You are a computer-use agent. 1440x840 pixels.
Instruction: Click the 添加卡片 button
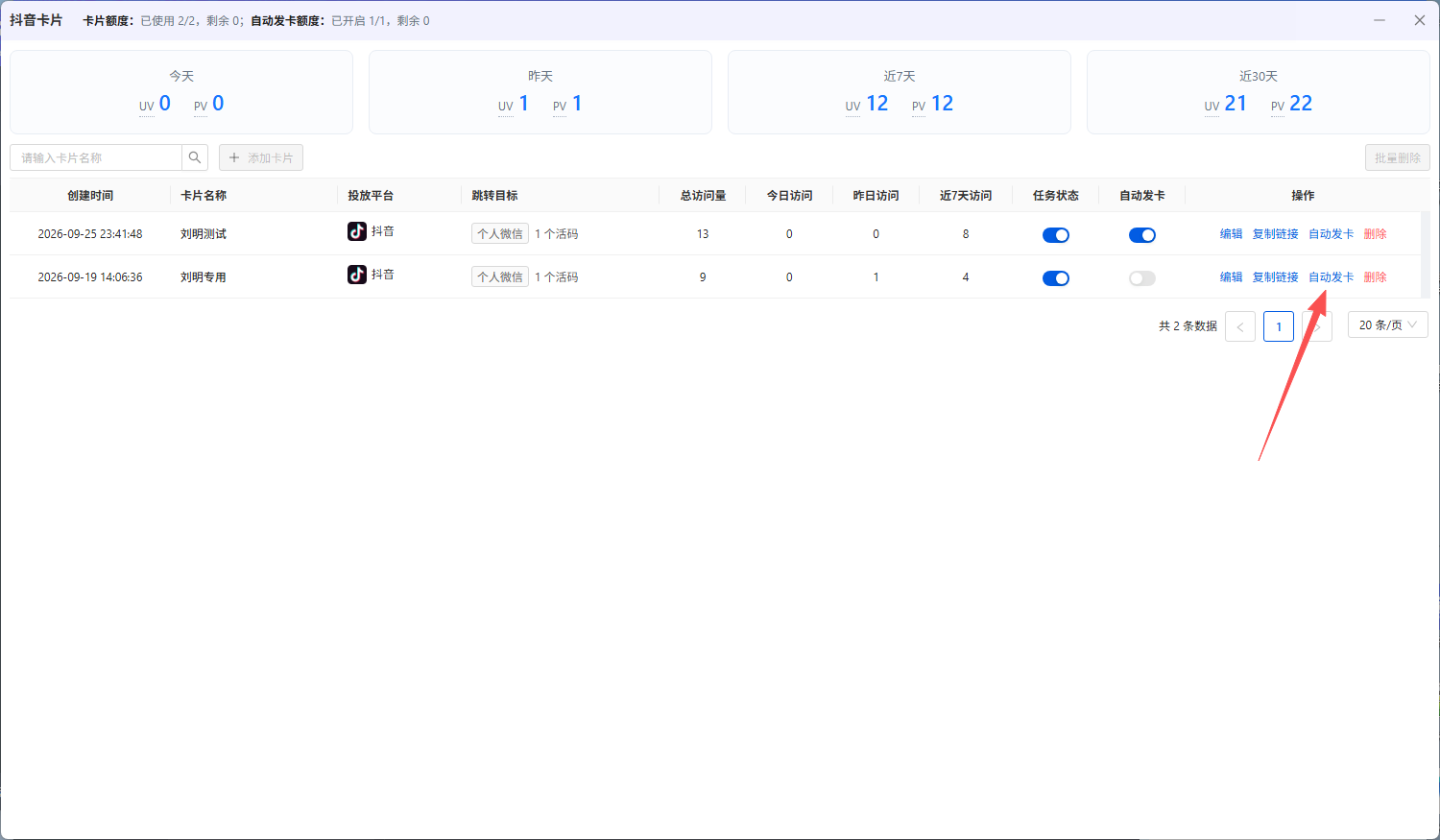[261, 157]
